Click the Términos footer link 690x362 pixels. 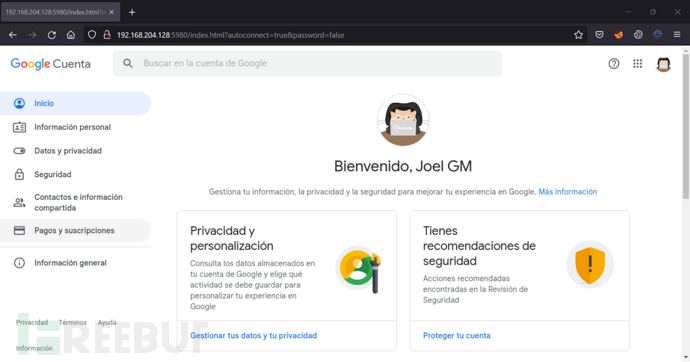[x=73, y=322]
